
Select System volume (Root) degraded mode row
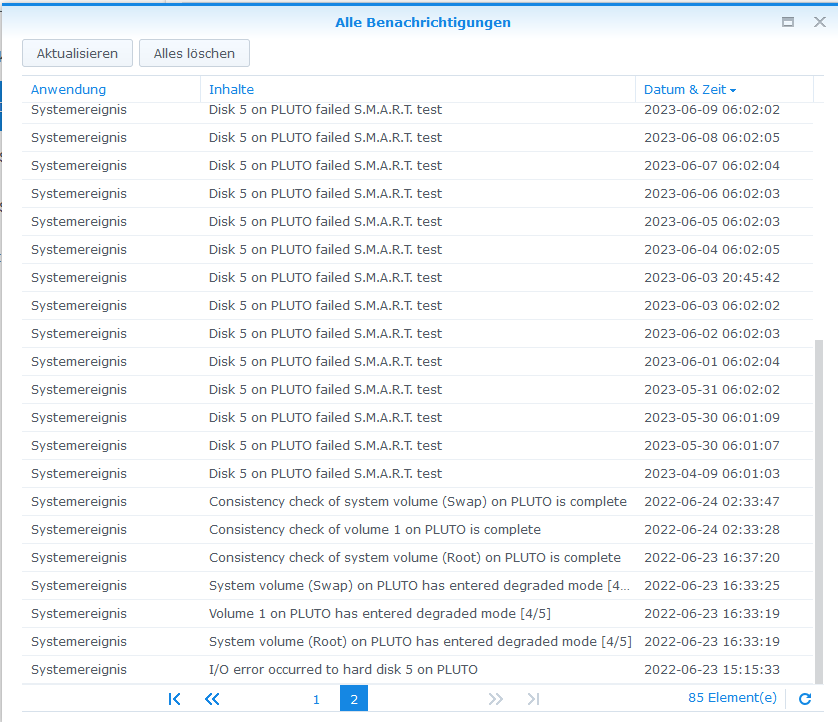point(417,642)
